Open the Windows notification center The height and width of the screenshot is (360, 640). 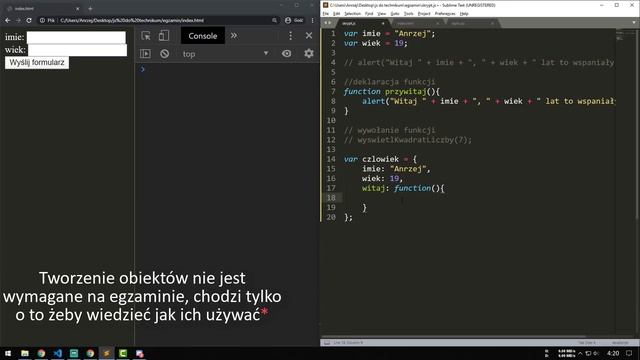click(x=629, y=353)
